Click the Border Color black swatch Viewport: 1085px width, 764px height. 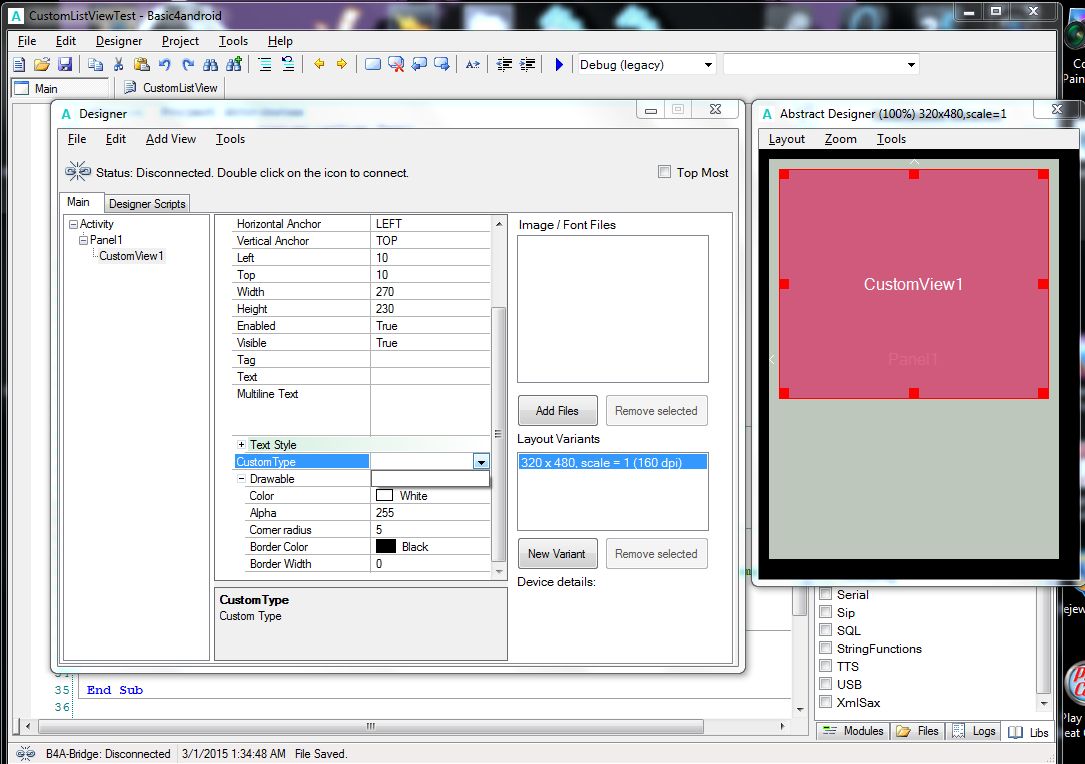point(386,547)
